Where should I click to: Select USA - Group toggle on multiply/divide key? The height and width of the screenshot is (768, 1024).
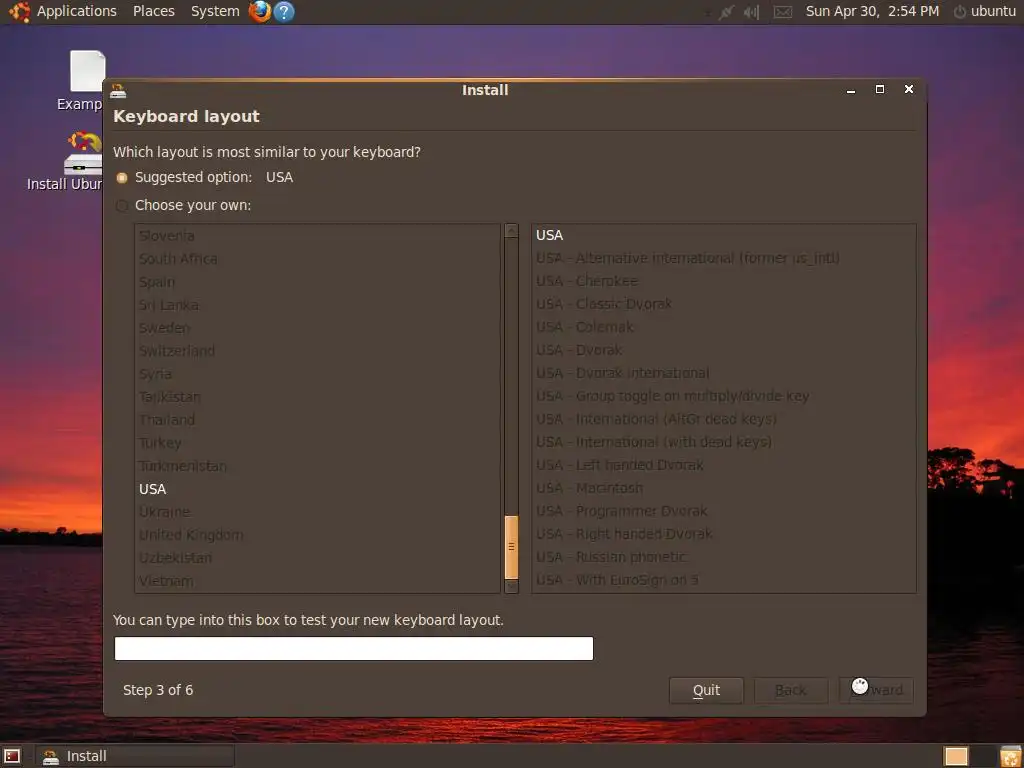(724, 396)
